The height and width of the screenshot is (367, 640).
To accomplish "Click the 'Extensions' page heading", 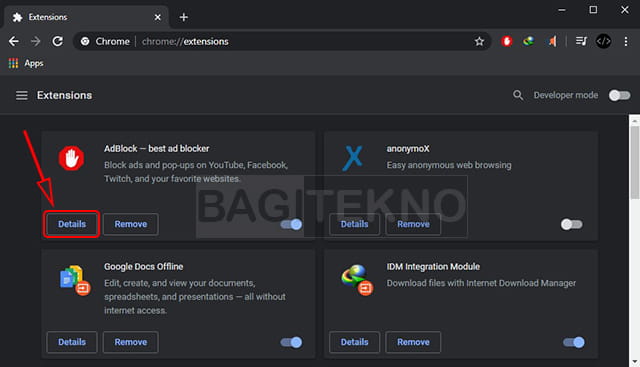I will coord(64,95).
